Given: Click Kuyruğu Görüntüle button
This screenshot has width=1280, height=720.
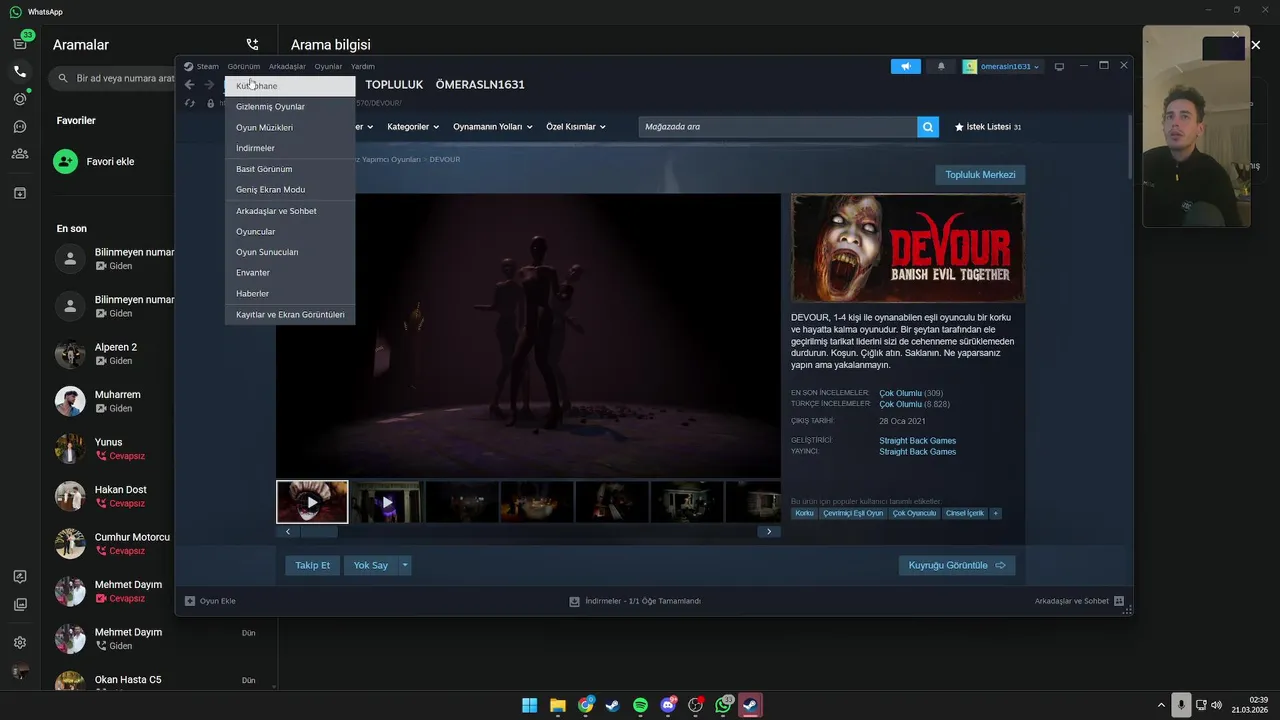Looking at the screenshot, I should pyautogui.click(x=957, y=565).
